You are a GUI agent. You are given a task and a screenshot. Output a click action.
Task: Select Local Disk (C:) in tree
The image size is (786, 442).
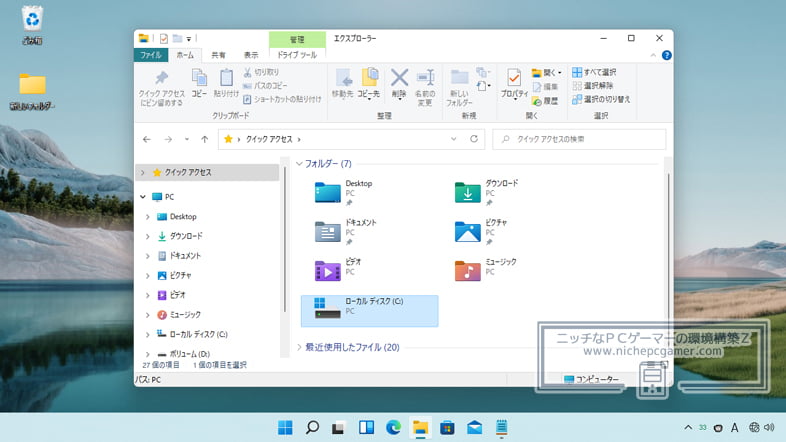pos(192,334)
